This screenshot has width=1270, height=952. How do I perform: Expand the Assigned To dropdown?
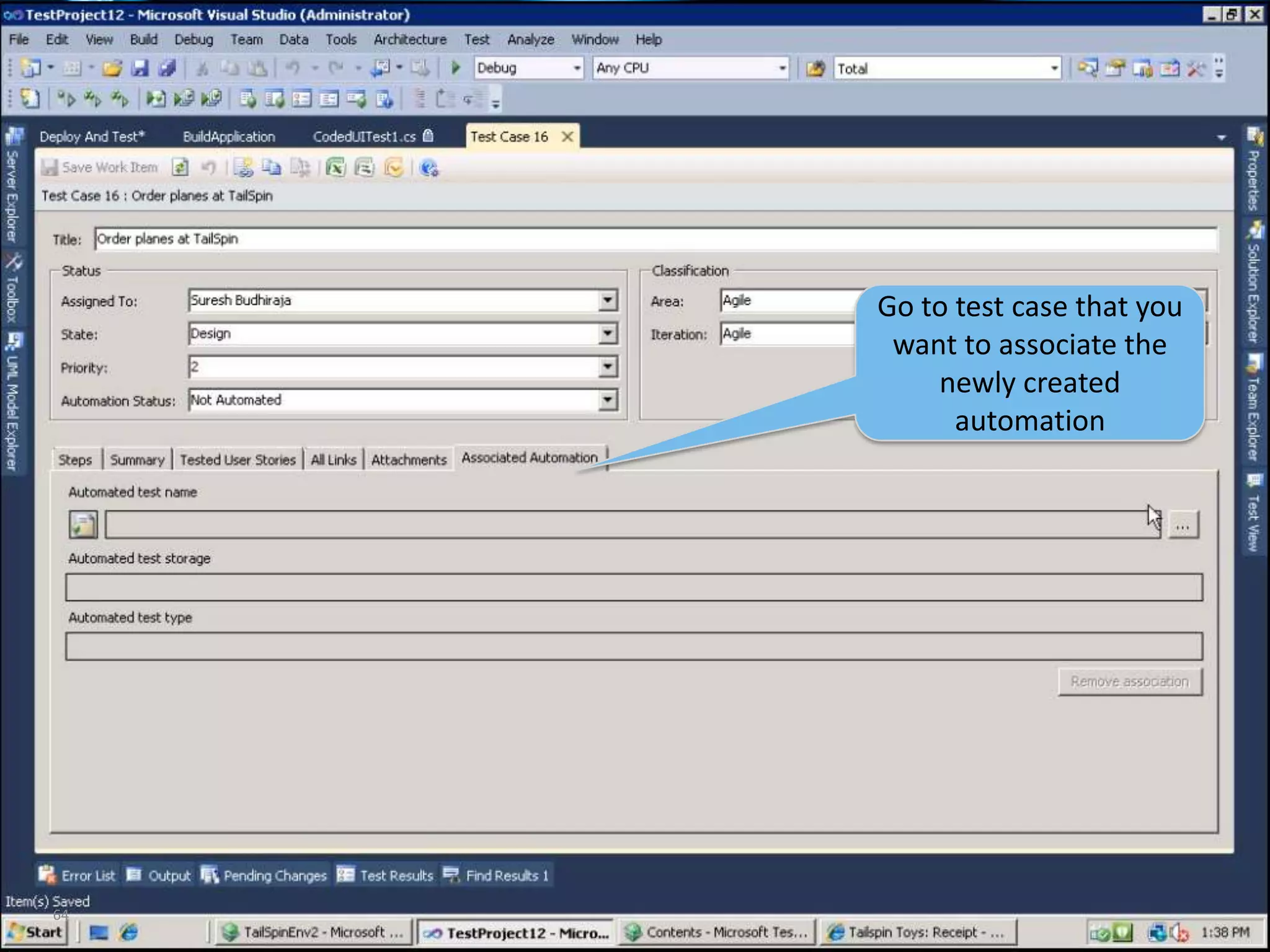608,301
